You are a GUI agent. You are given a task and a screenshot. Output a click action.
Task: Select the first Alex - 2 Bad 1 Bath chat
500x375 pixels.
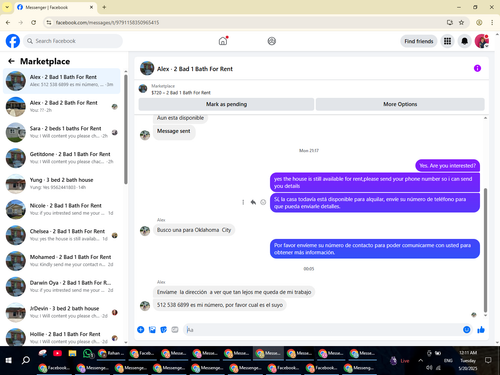(x=62, y=81)
